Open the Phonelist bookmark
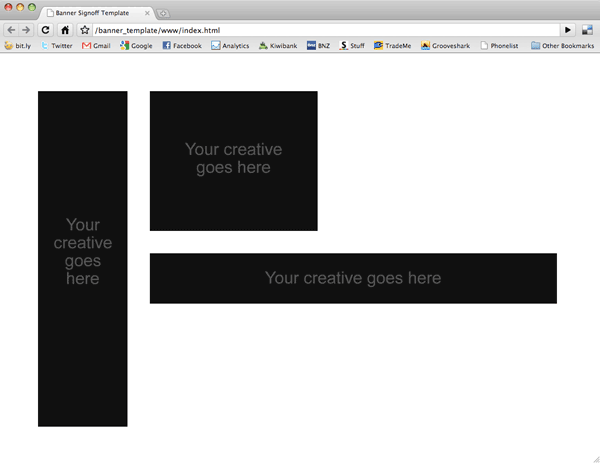600x463 pixels. tap(499, 46)
